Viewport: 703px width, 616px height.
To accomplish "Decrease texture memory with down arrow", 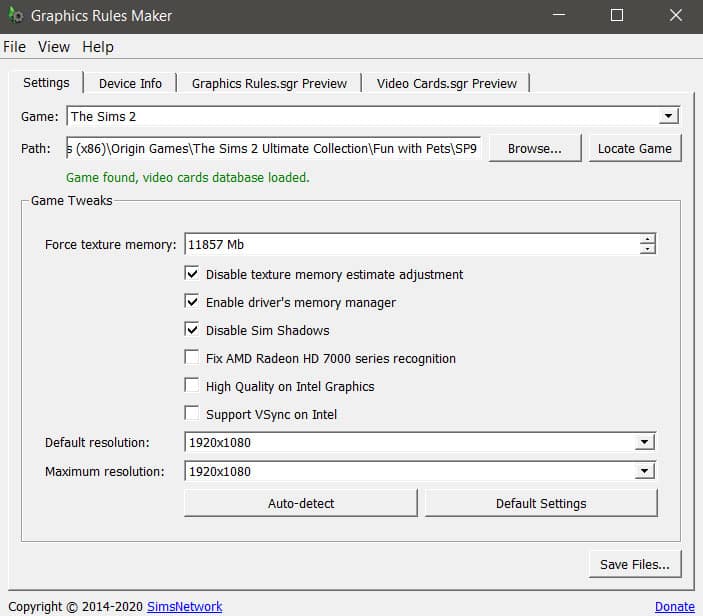I will 647,249.
